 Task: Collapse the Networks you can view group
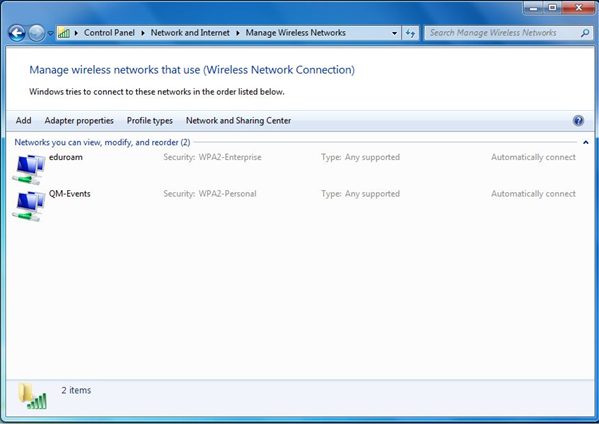pos(586,142)
